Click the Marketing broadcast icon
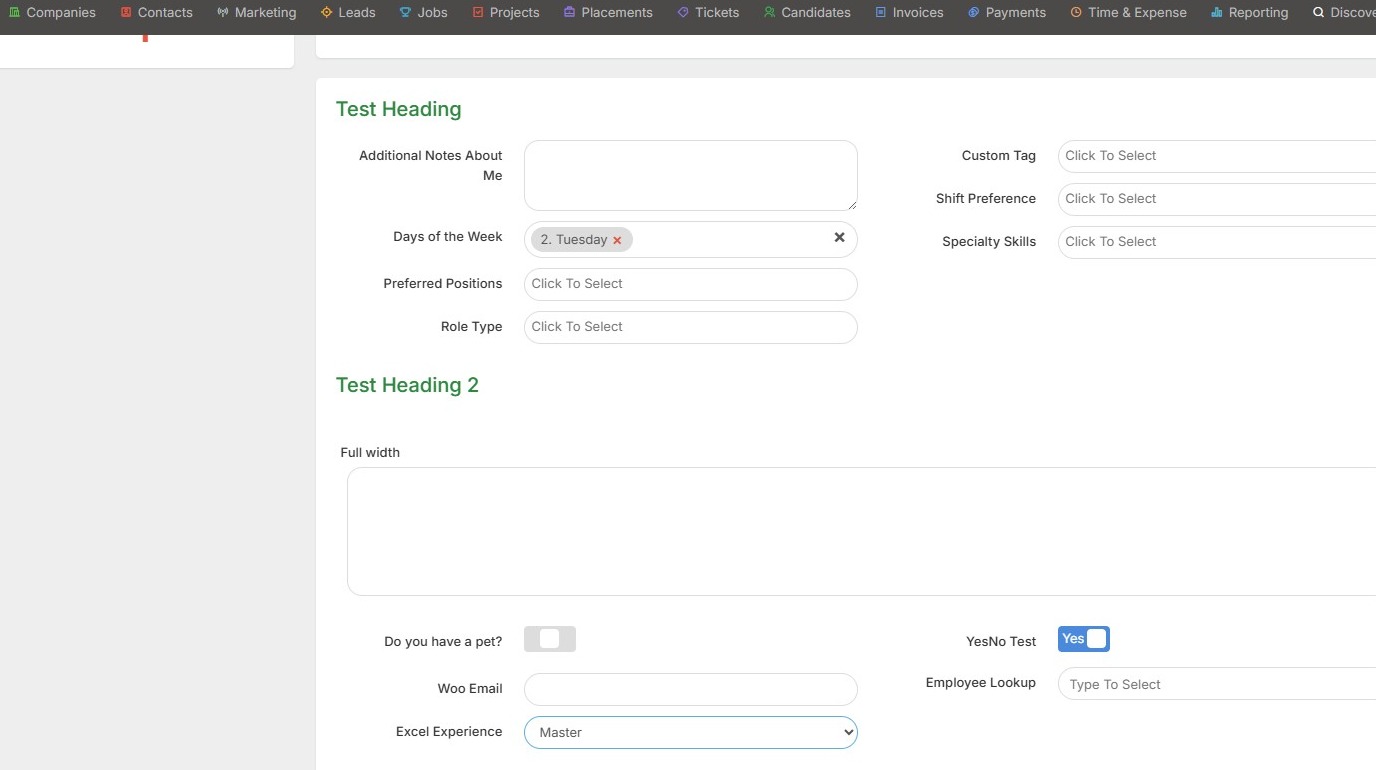The image size is (1376, 770). 223,13
